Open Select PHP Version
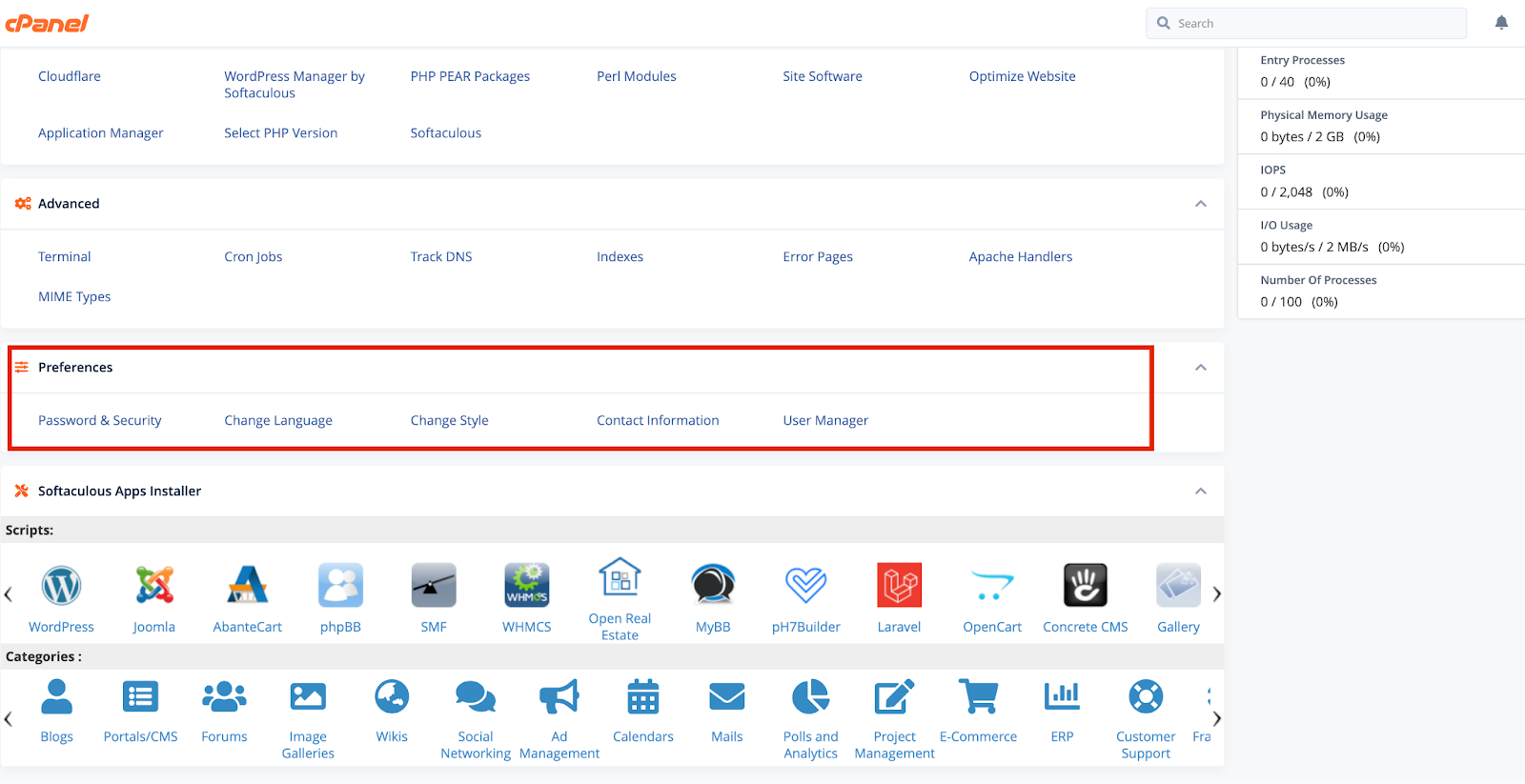This screenshot has height=784, width=1525. tap(281, 132)
